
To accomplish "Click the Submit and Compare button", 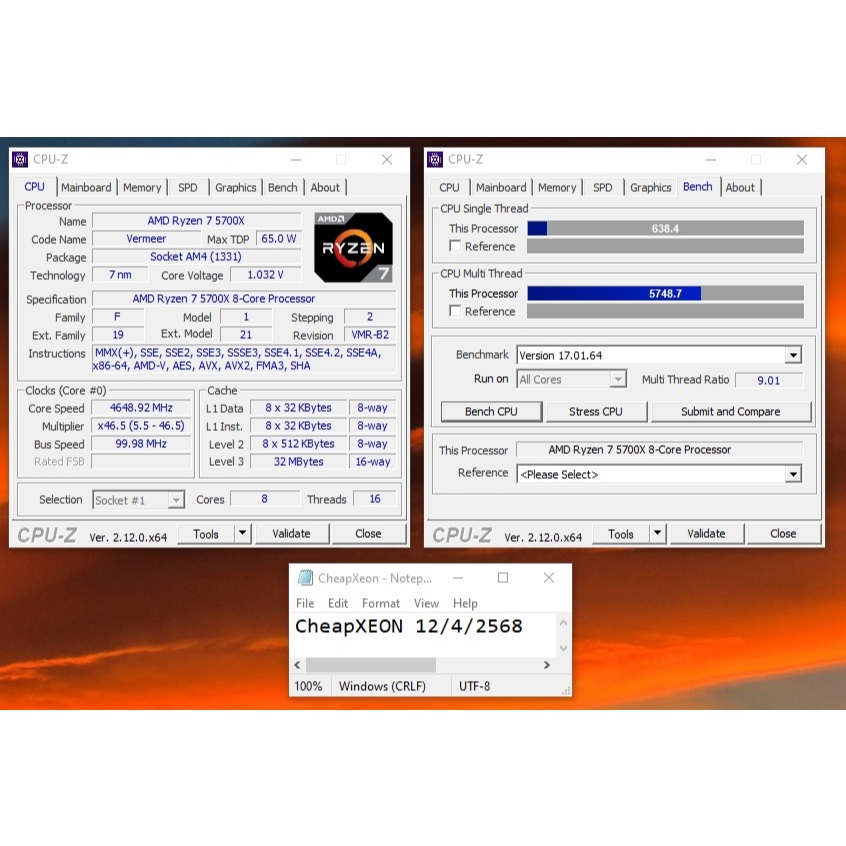I will click(730, 411).
